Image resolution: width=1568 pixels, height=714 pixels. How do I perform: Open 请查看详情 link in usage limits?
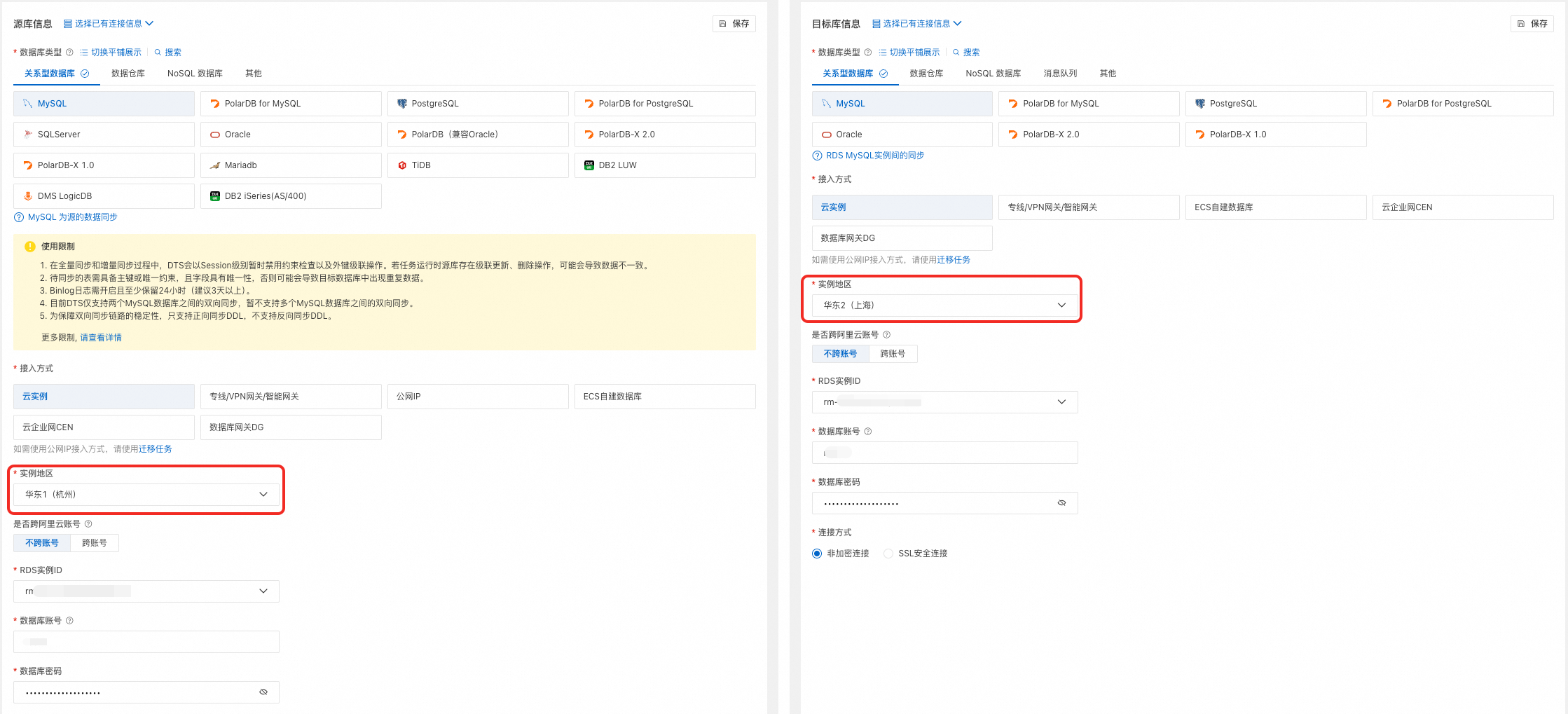pos(101,338)
